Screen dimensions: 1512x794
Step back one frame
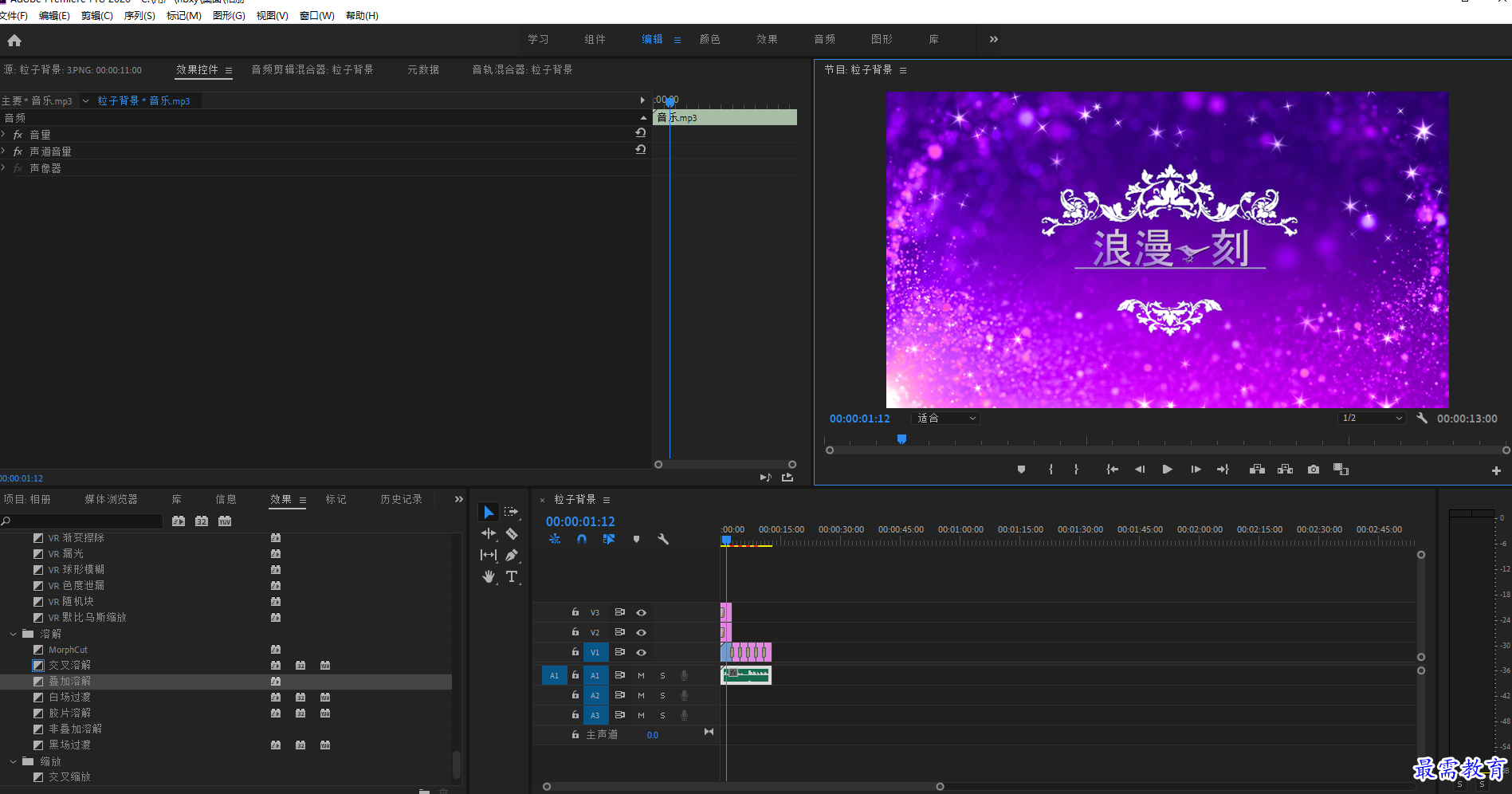1140,470
